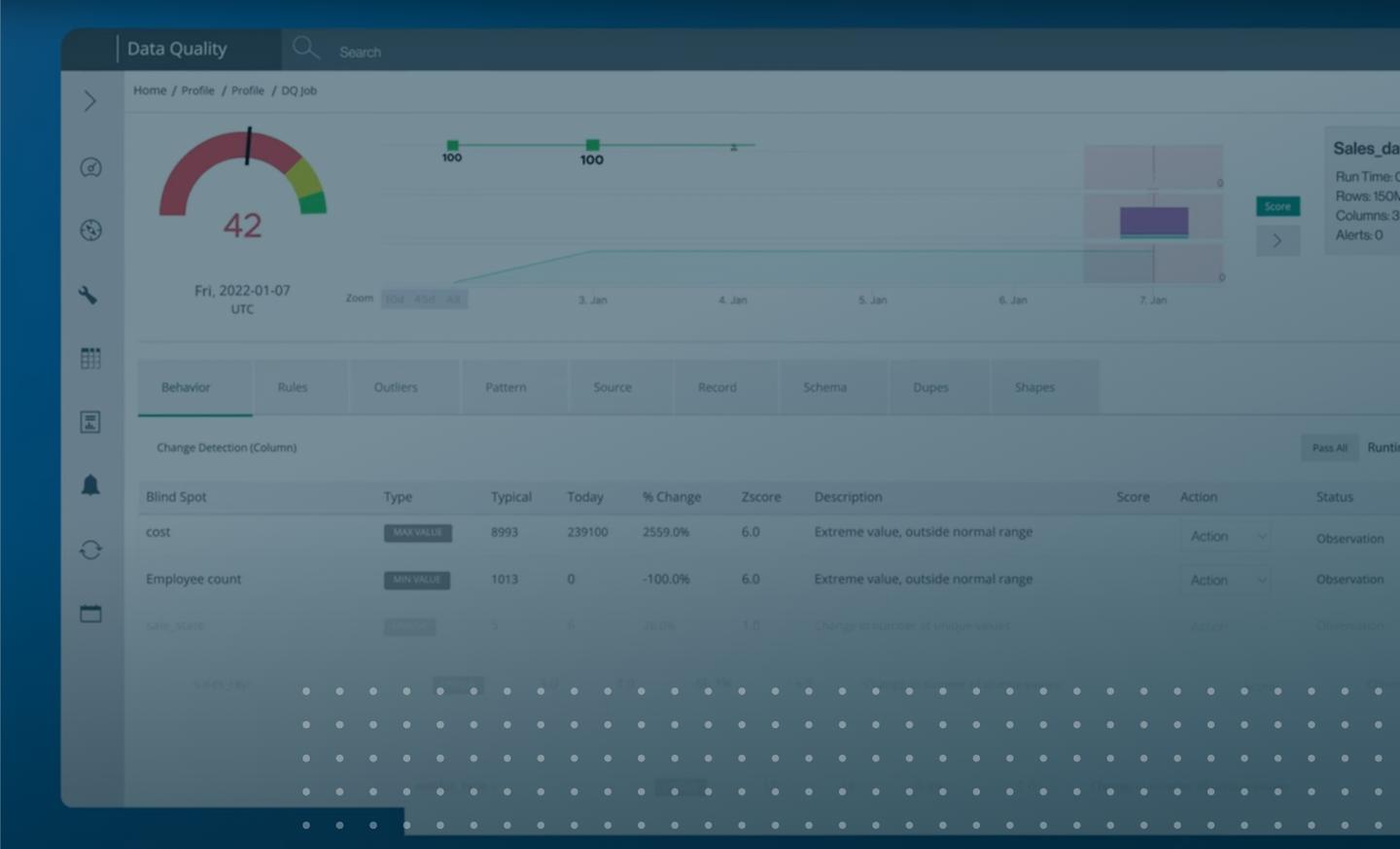Switch to the Outliers tab
Image resolution: width=1400 pixels, height=849 pixels.
pyautogui.click(x=396, y=387)
